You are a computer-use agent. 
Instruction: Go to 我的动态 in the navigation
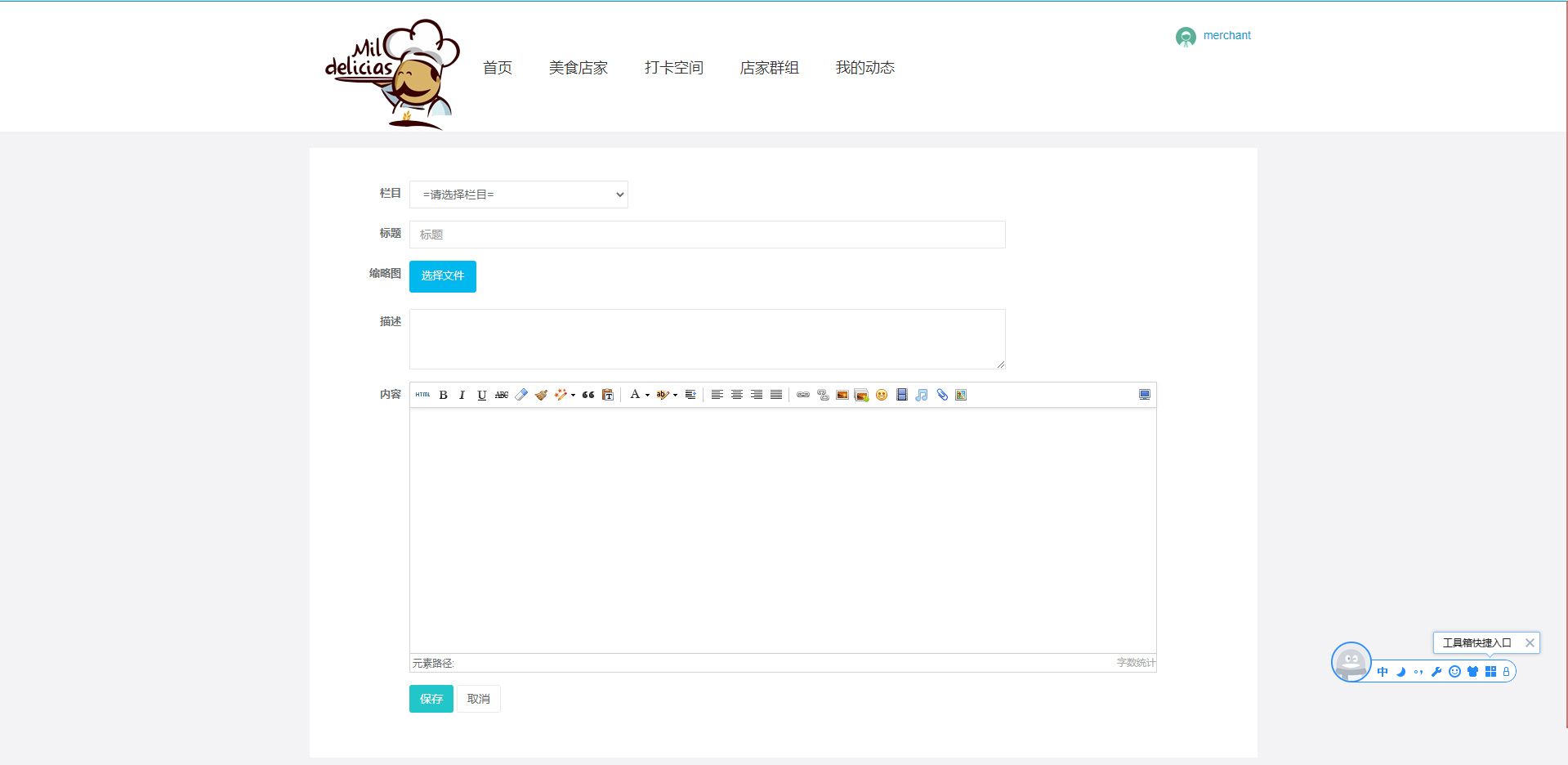864,68
